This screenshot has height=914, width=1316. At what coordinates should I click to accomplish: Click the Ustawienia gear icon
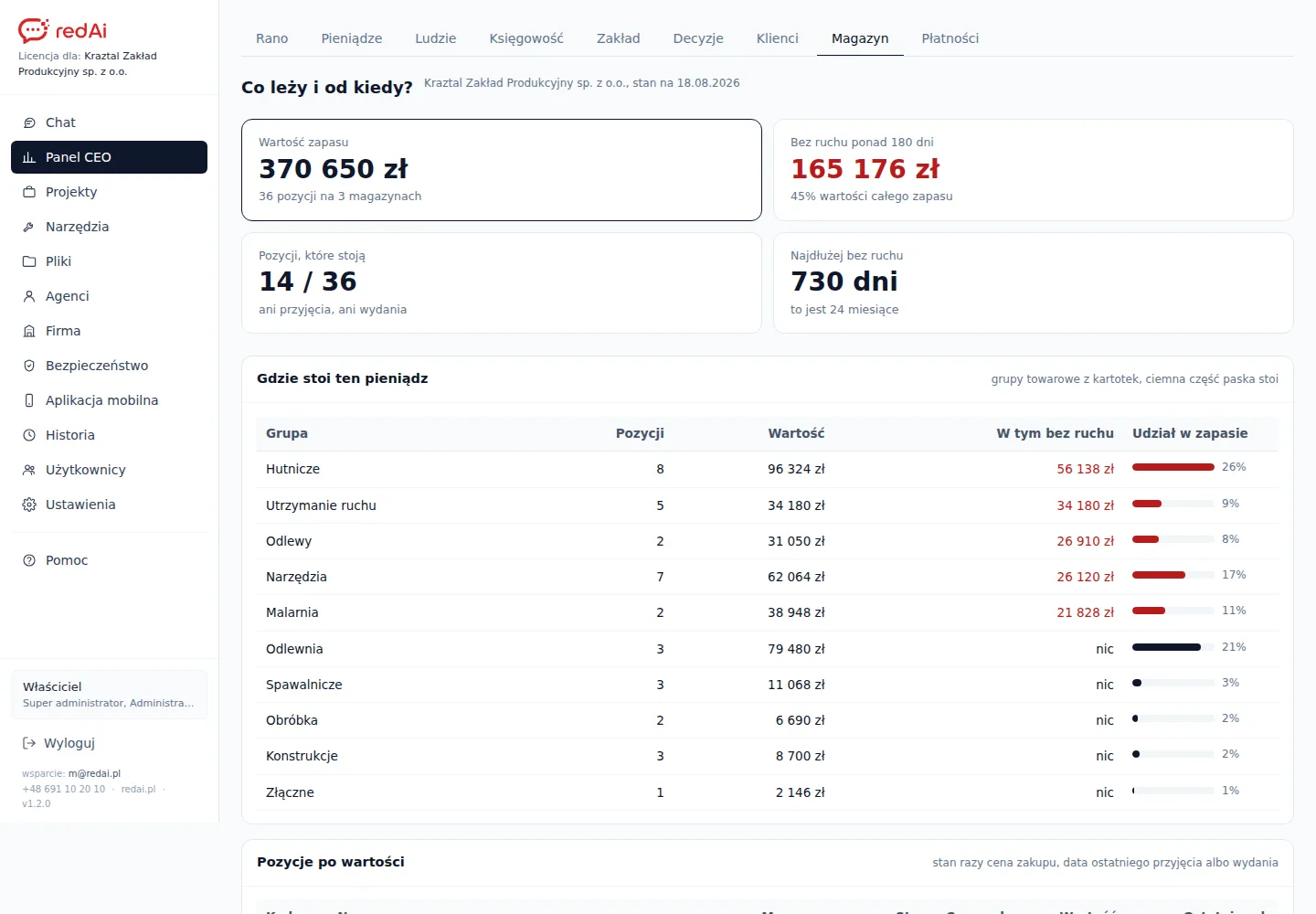29,505
